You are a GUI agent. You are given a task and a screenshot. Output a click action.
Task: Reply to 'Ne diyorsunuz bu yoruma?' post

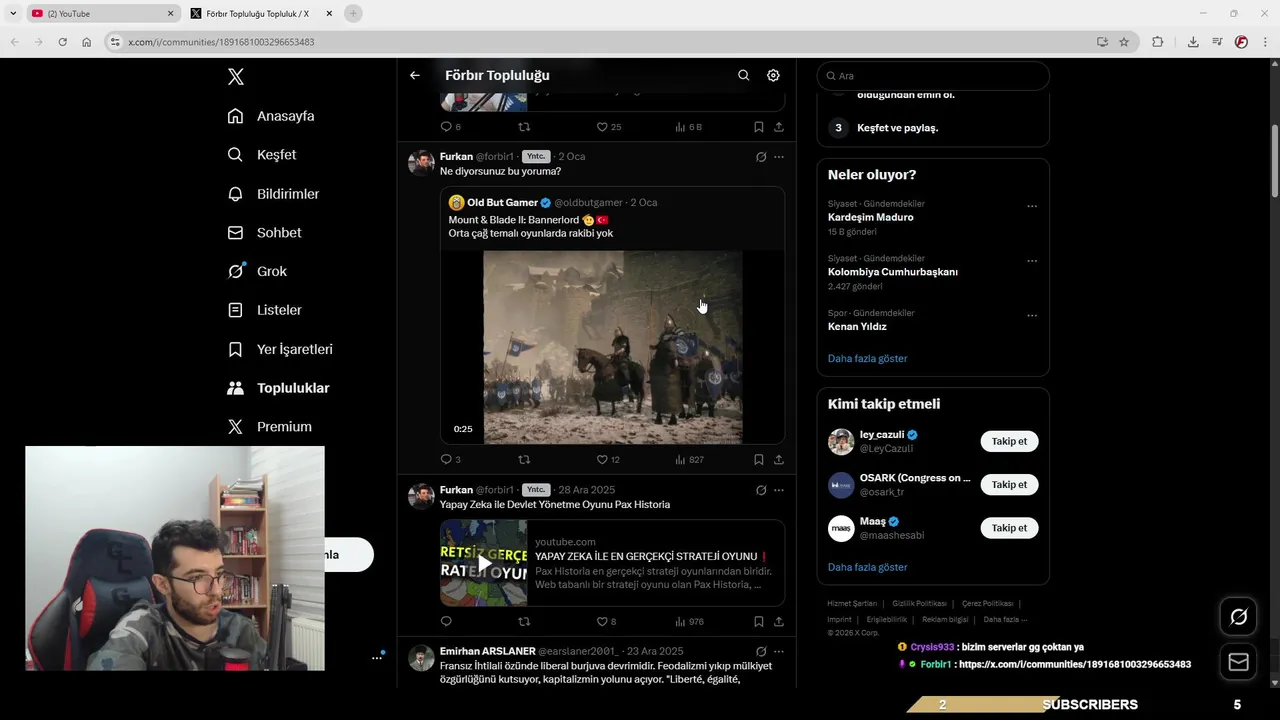click(x=446, y=460)
